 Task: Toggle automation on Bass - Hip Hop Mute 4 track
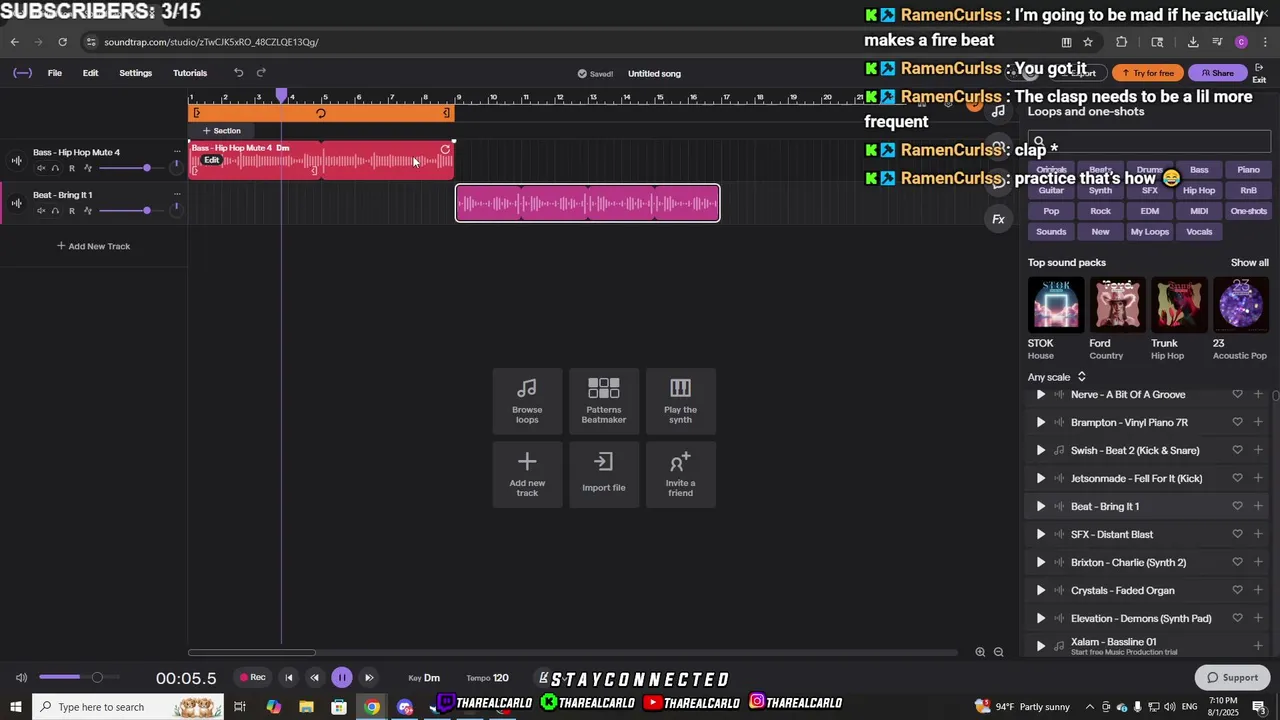(87, 168)
